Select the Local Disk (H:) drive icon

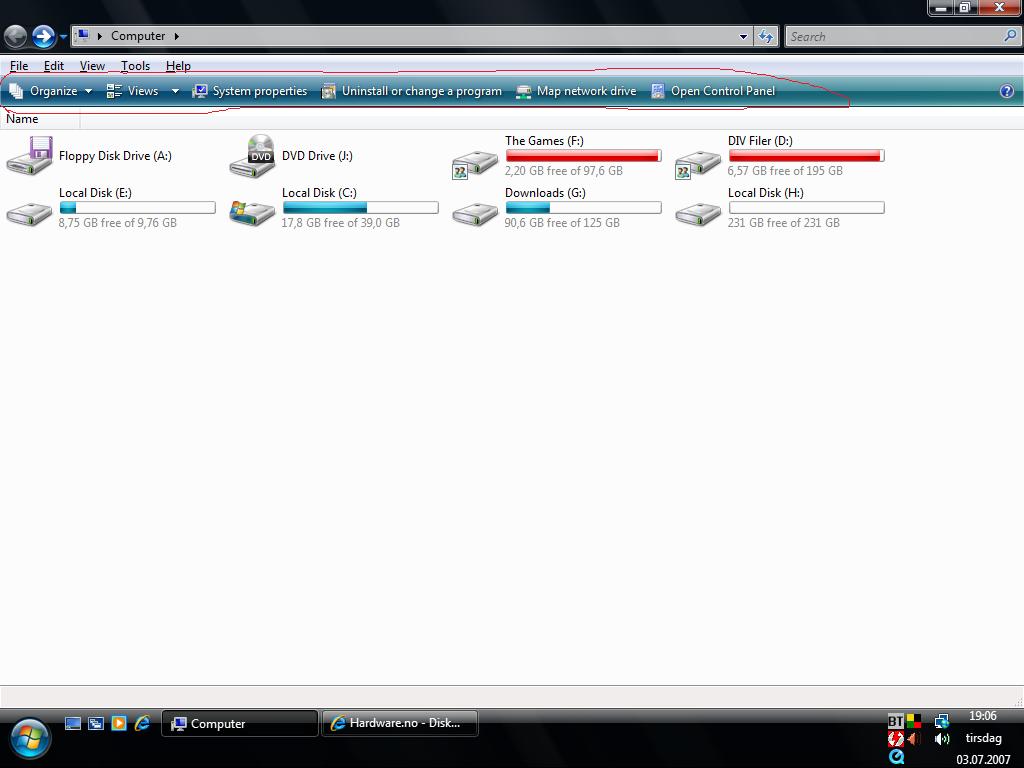click(697, 214)
